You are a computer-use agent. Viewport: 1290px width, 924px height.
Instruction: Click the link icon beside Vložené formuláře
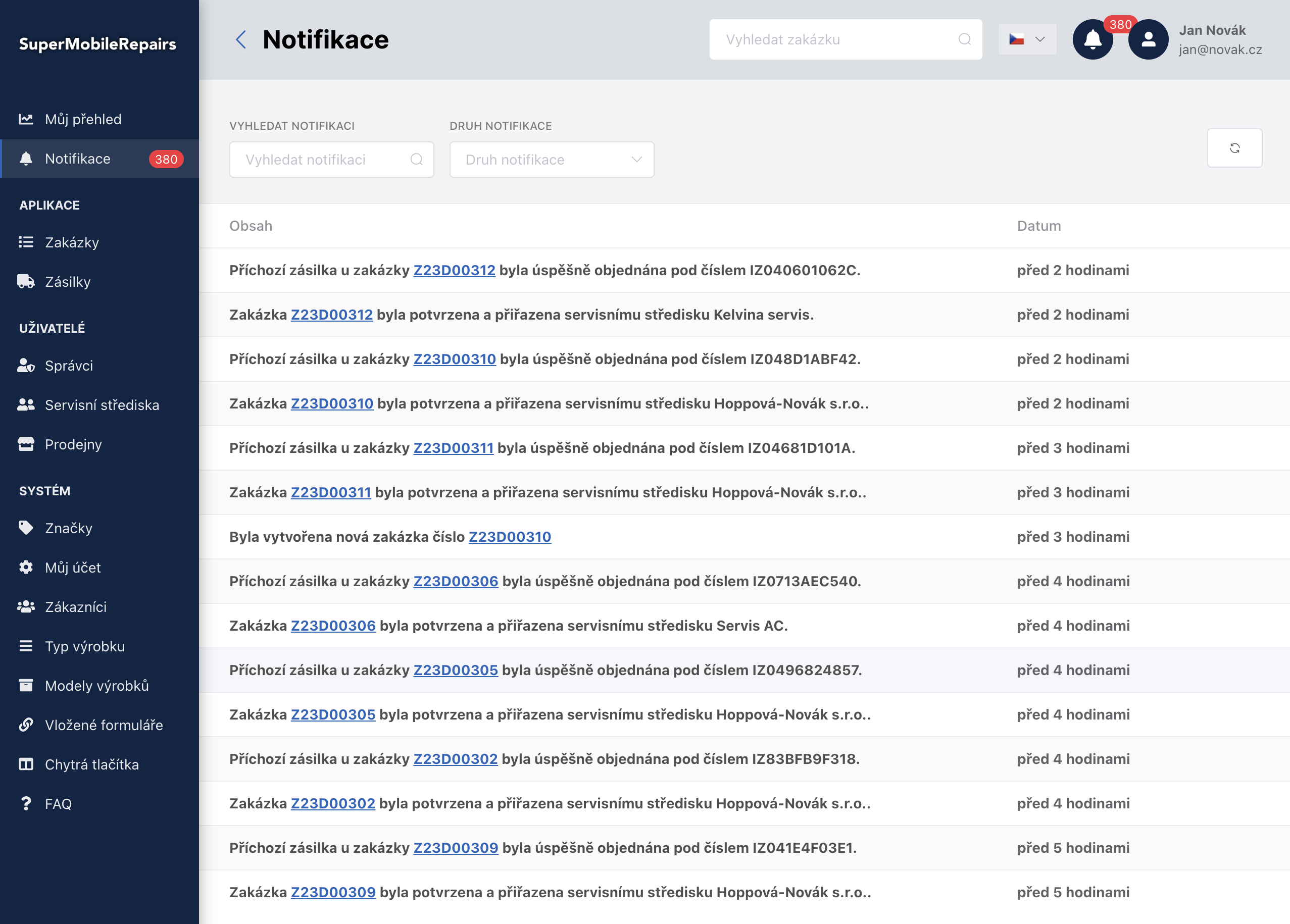point(26,725)
